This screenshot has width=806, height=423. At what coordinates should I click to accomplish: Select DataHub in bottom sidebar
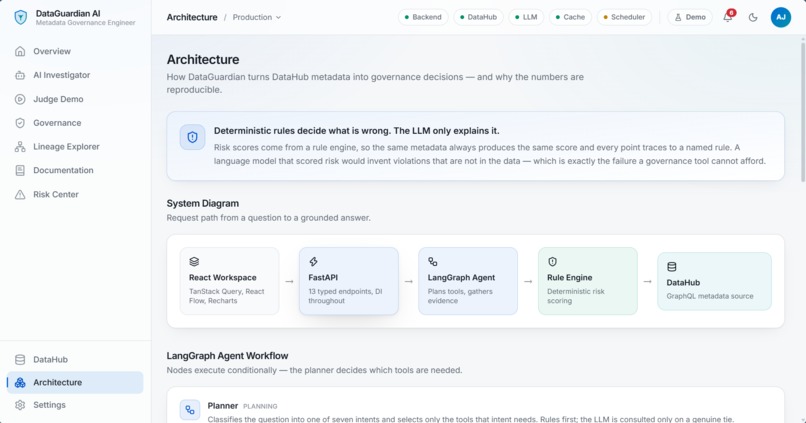pos(75,359)
